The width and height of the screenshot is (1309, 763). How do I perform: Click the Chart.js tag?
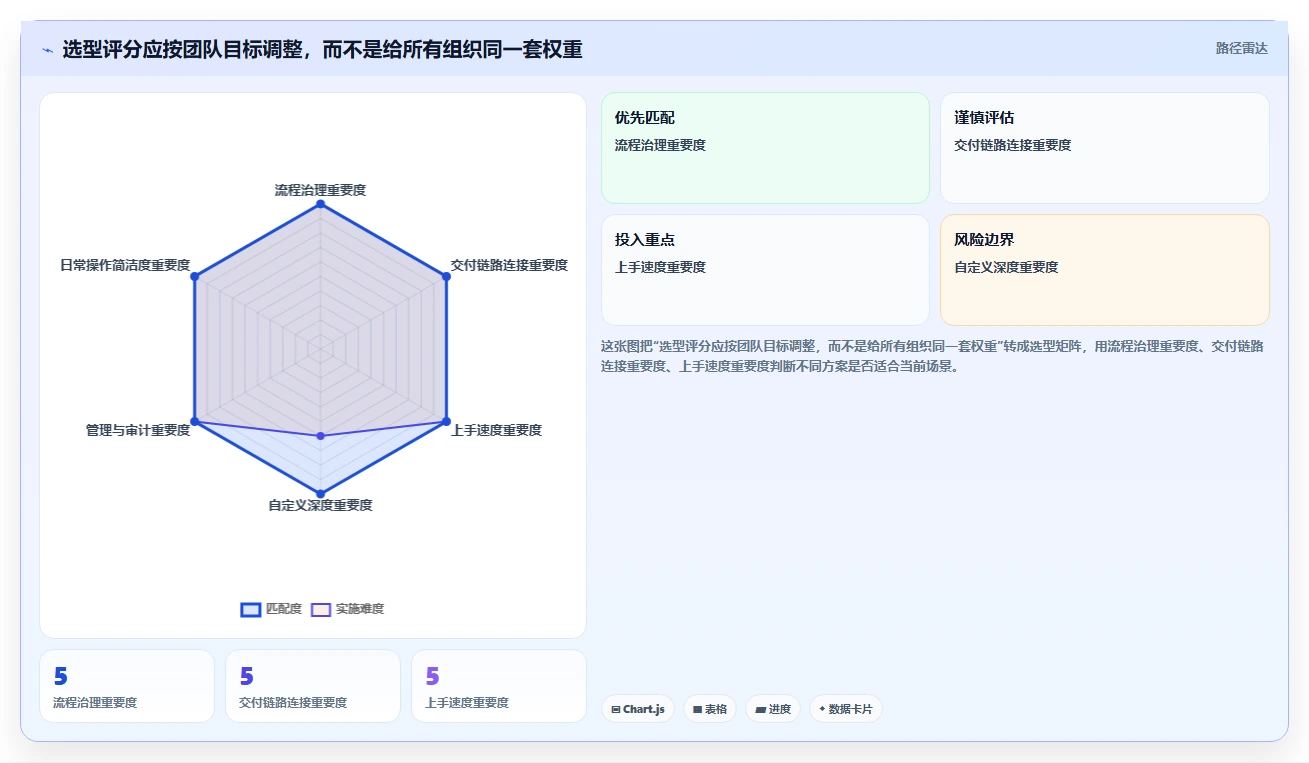[638, 709]
